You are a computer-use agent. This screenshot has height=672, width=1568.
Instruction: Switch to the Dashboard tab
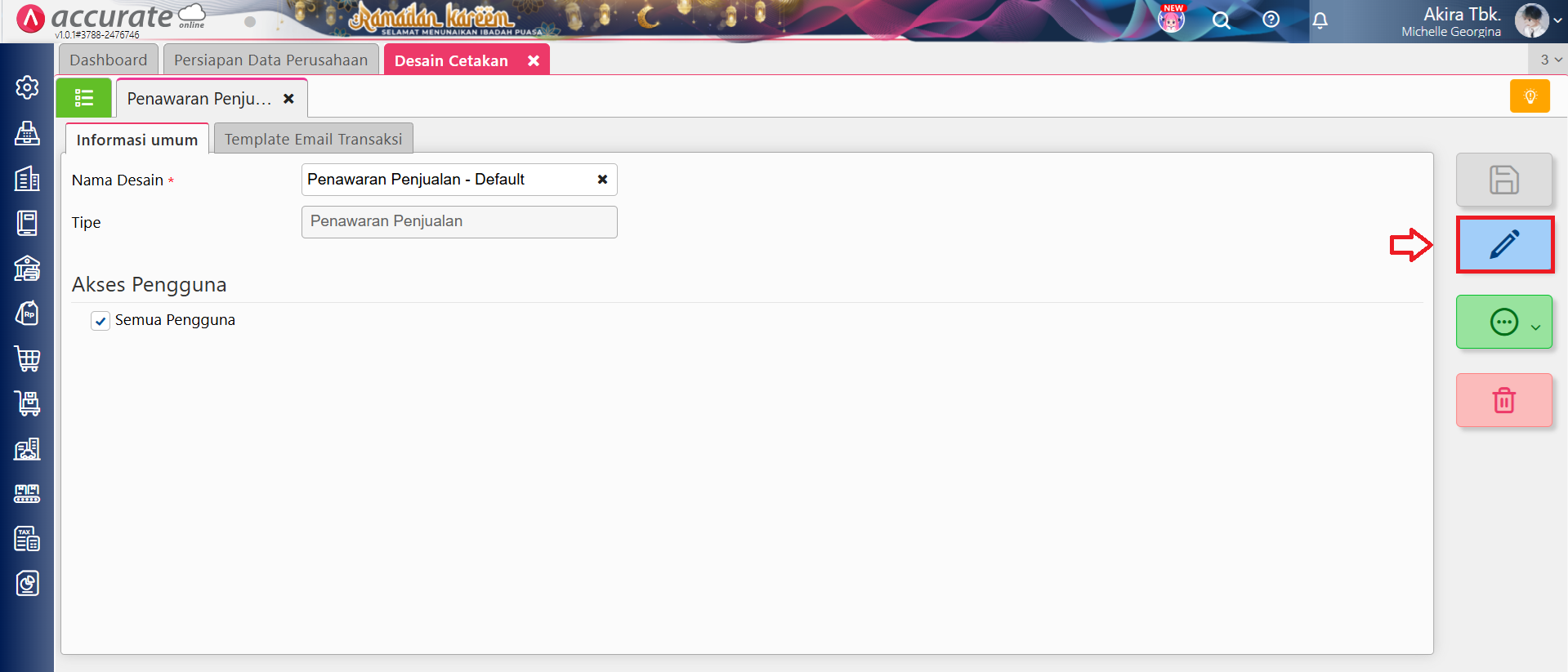108,60
